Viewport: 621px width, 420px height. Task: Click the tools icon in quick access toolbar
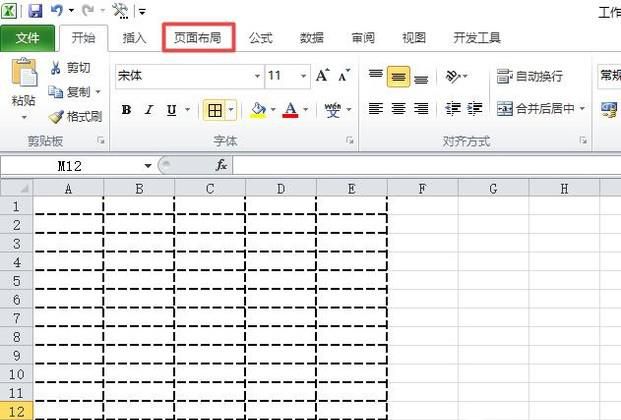tap(120, 10)
